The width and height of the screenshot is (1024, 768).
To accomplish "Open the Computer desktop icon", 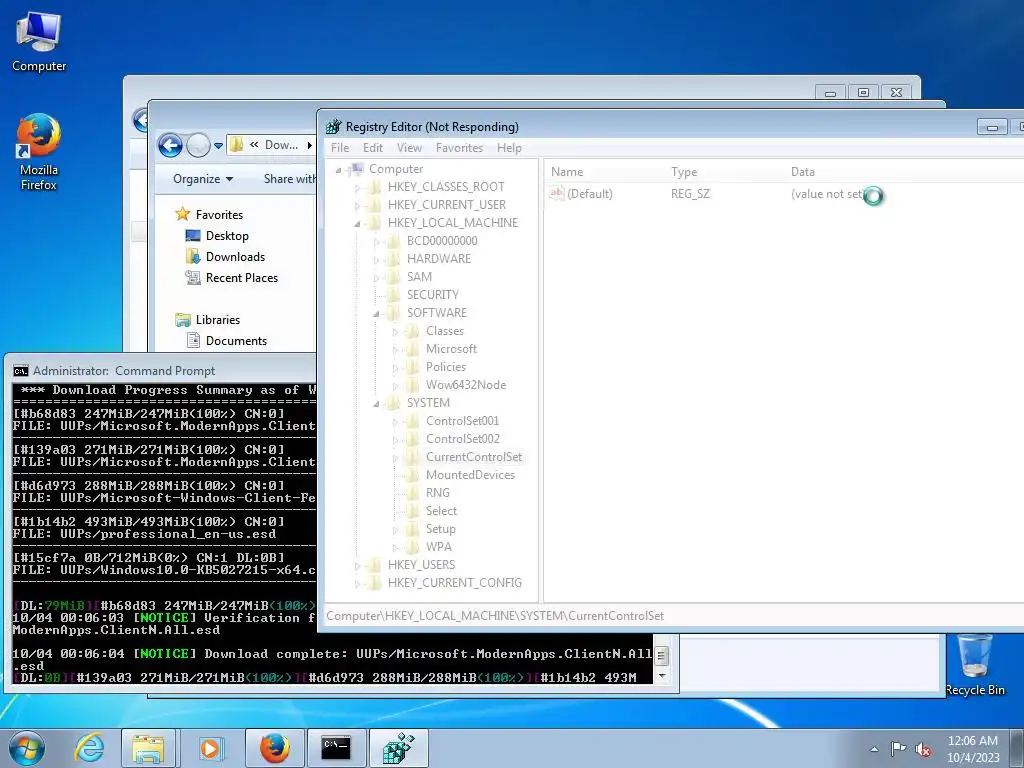I will pyautogui.click(x=39, y=42).
